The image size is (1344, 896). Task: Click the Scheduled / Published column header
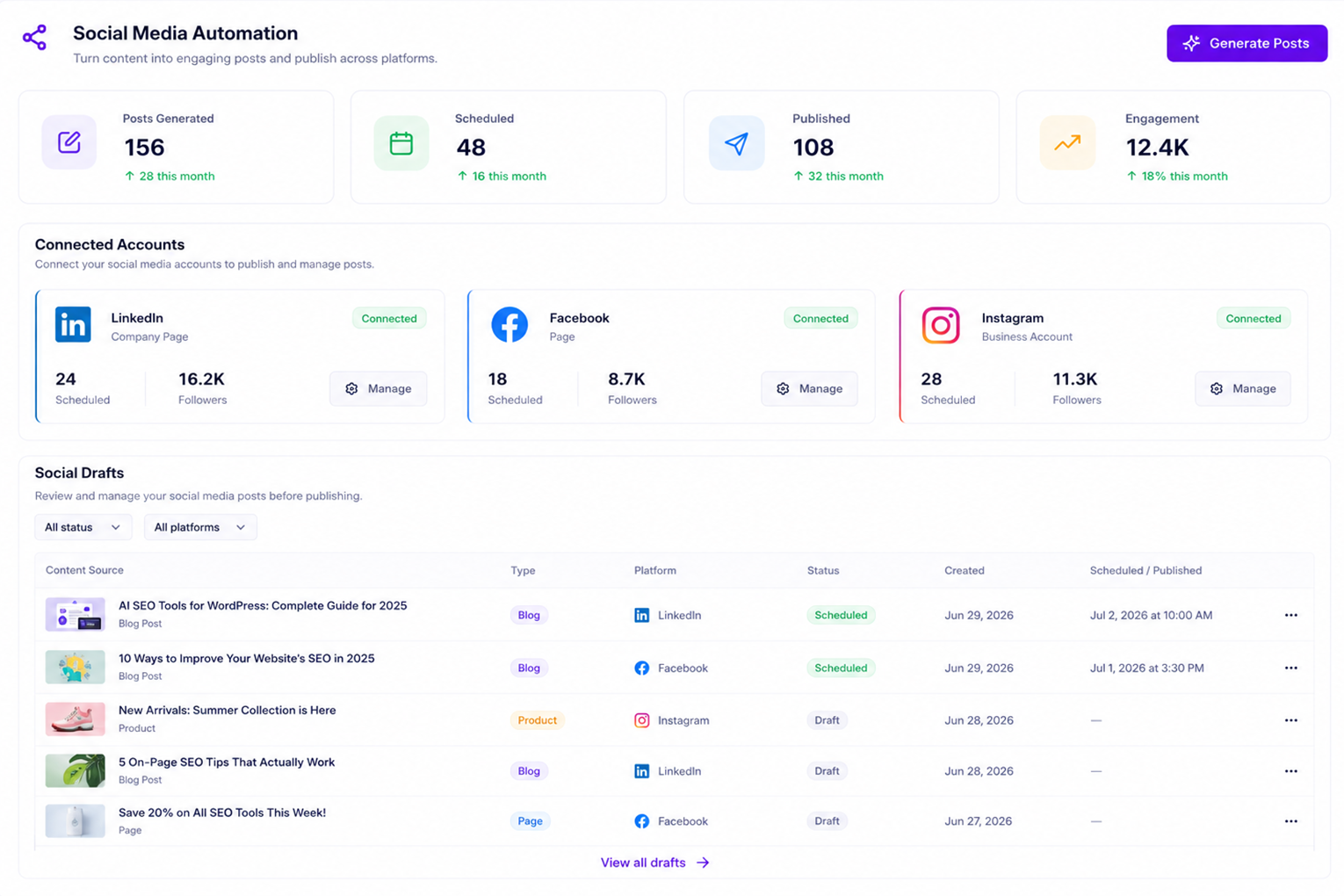(x=1145, y=570)
